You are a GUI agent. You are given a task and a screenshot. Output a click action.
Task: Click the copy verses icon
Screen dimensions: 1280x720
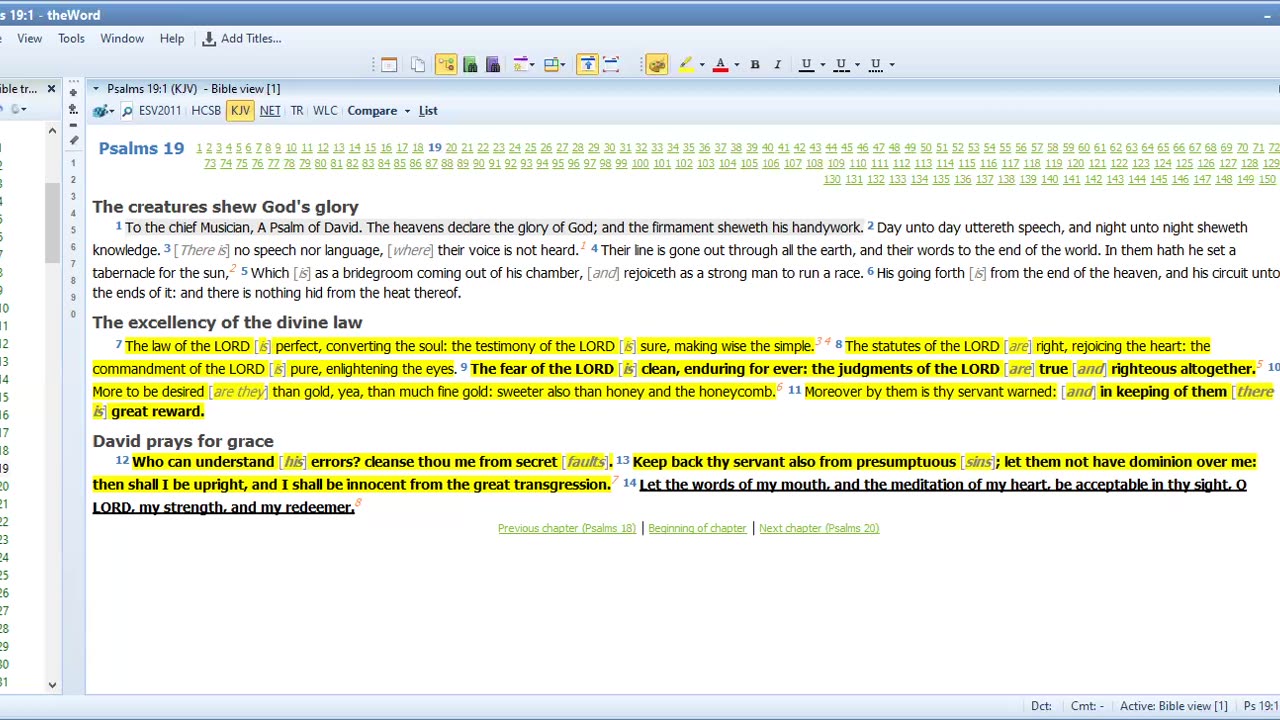click(418, 64)
